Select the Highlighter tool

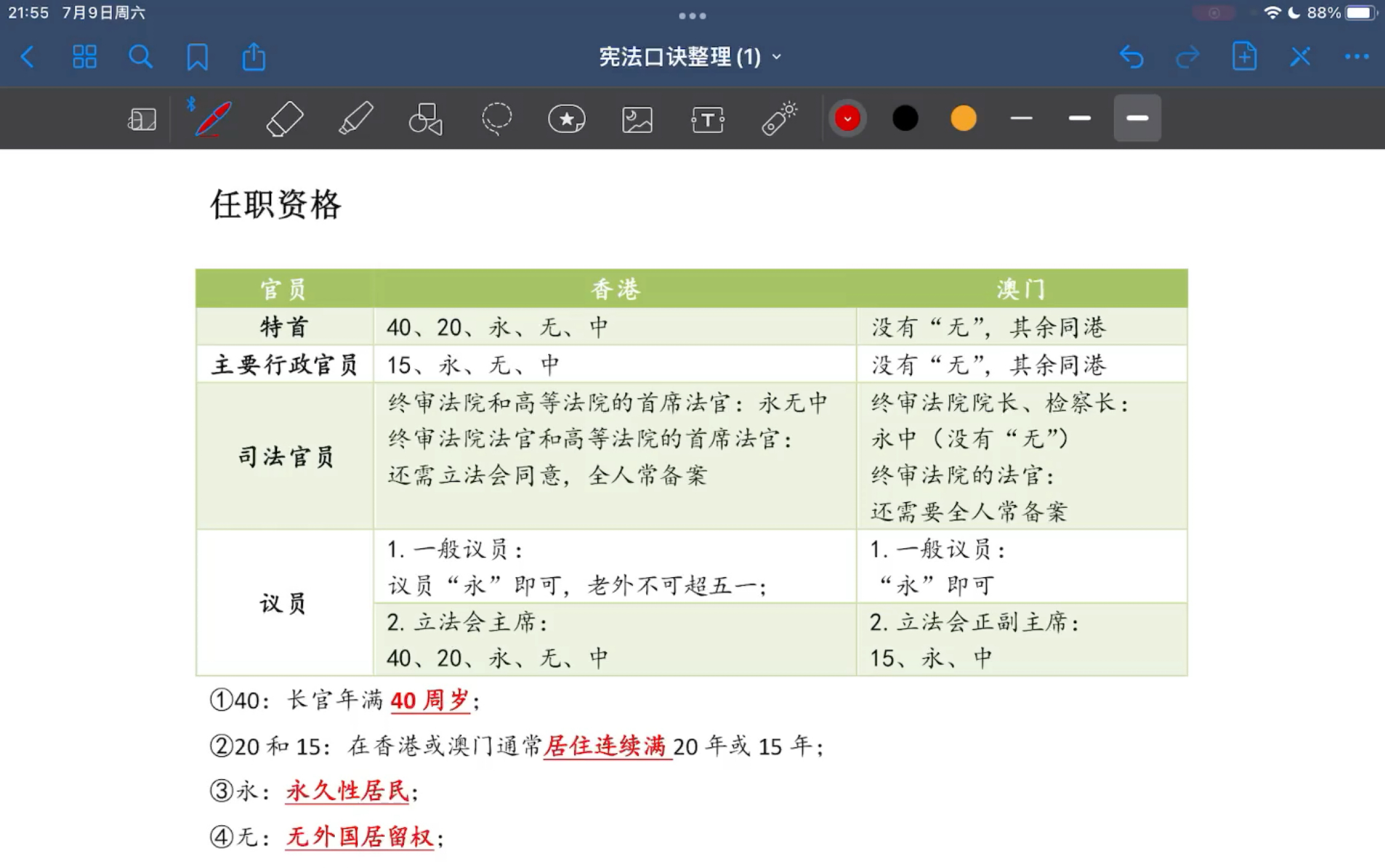pyautogui.click(x=355, y=118)
